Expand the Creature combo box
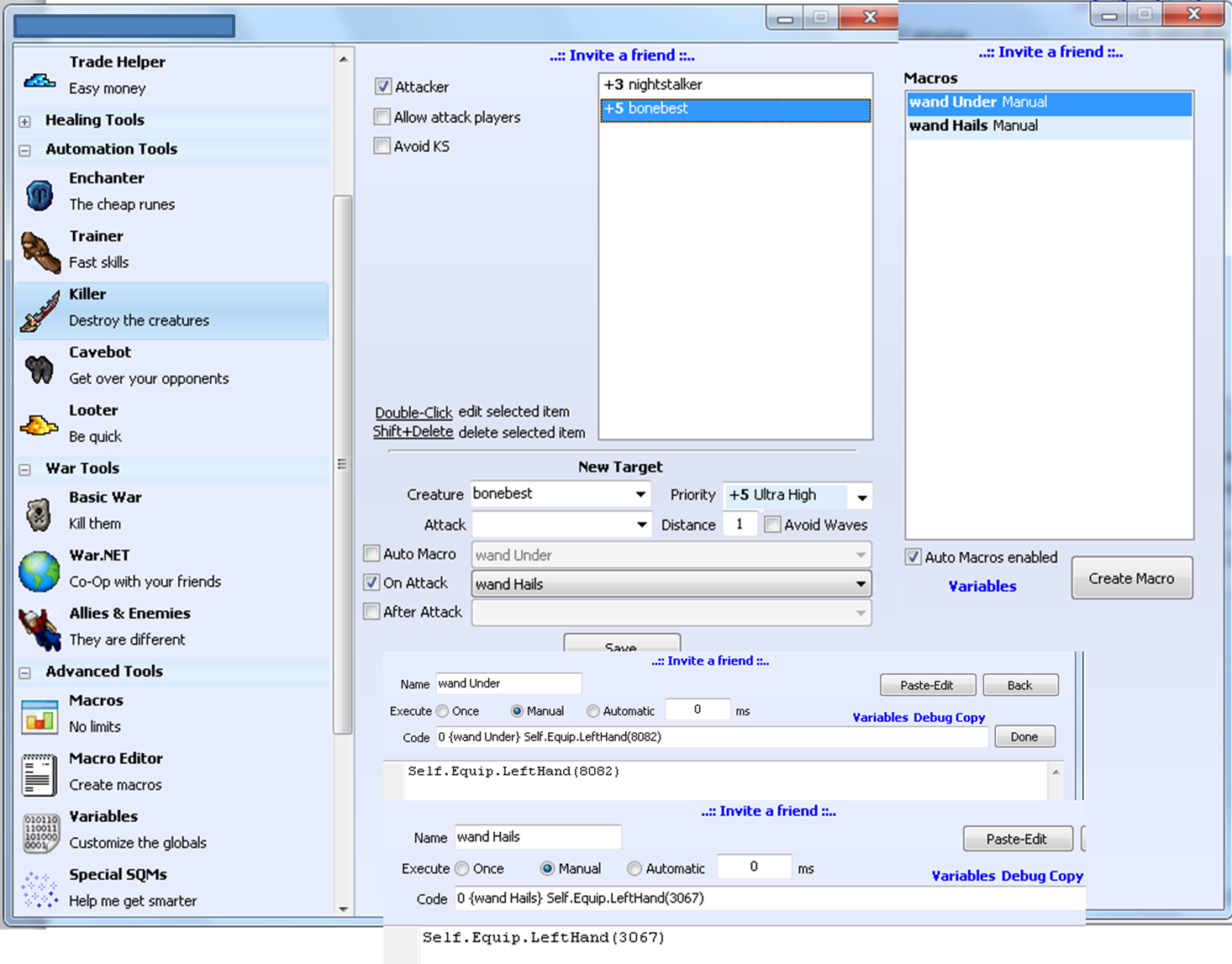The height and width of the screenshot is (964, 1232). (640, 494)
